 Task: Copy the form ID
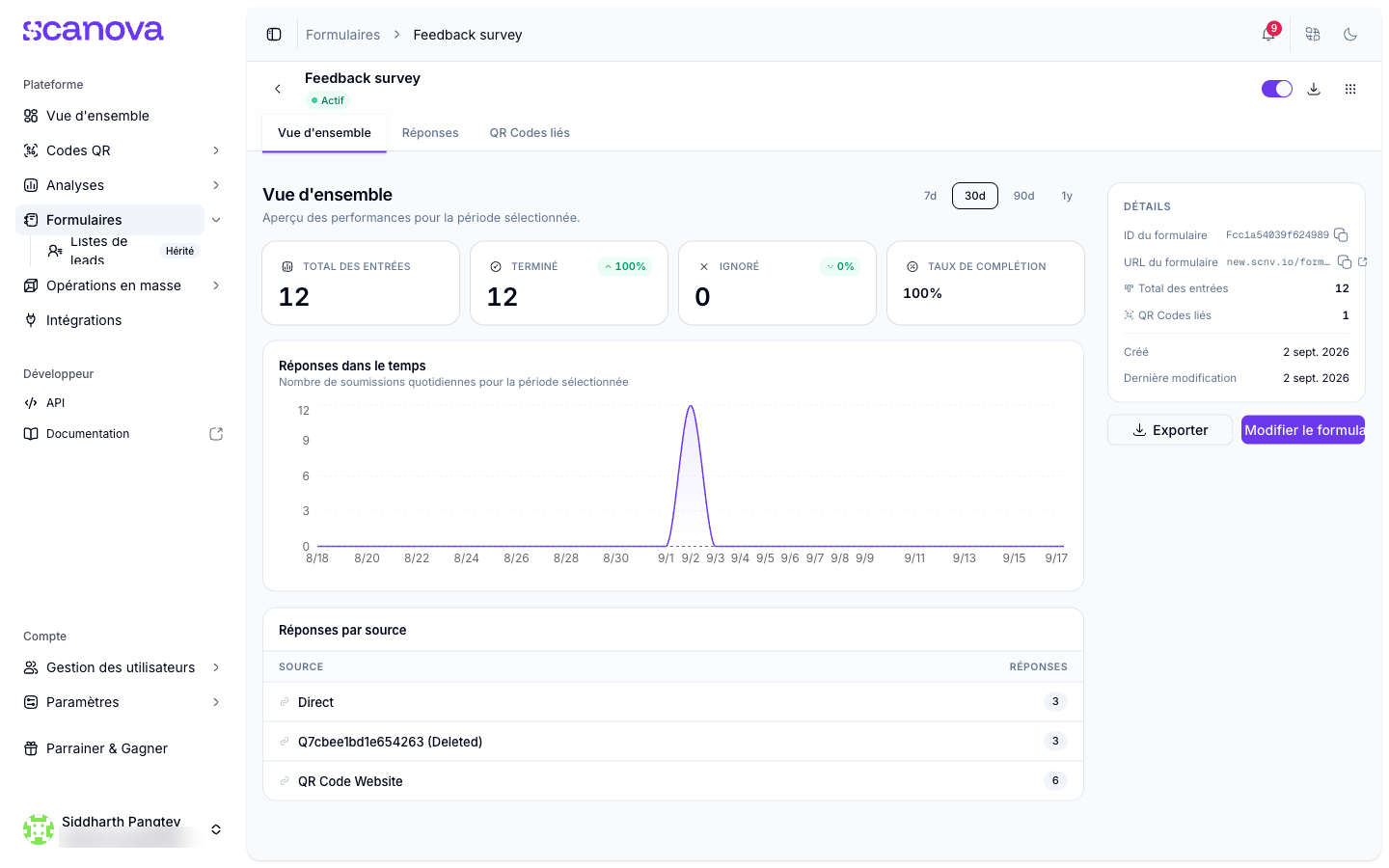pos(1341,235)
